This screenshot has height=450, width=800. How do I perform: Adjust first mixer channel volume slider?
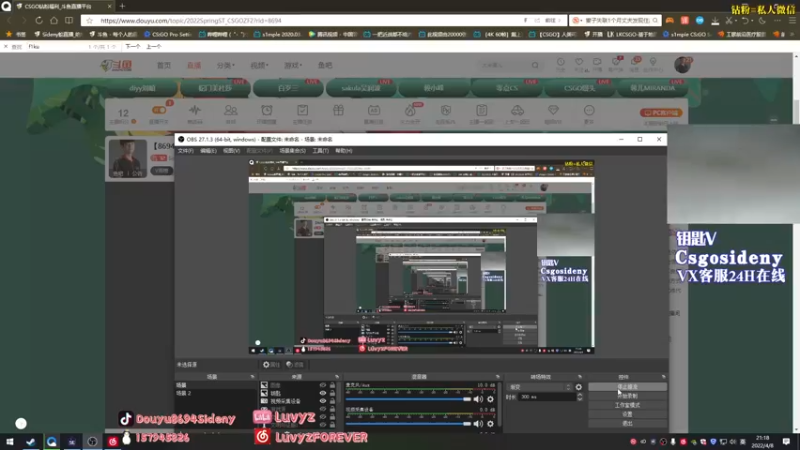[x=408, y=399]
